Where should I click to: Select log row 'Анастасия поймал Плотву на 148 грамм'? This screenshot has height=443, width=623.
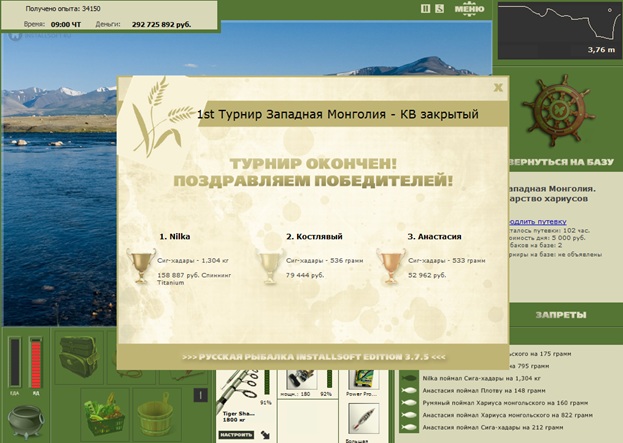tap(484, 391)
